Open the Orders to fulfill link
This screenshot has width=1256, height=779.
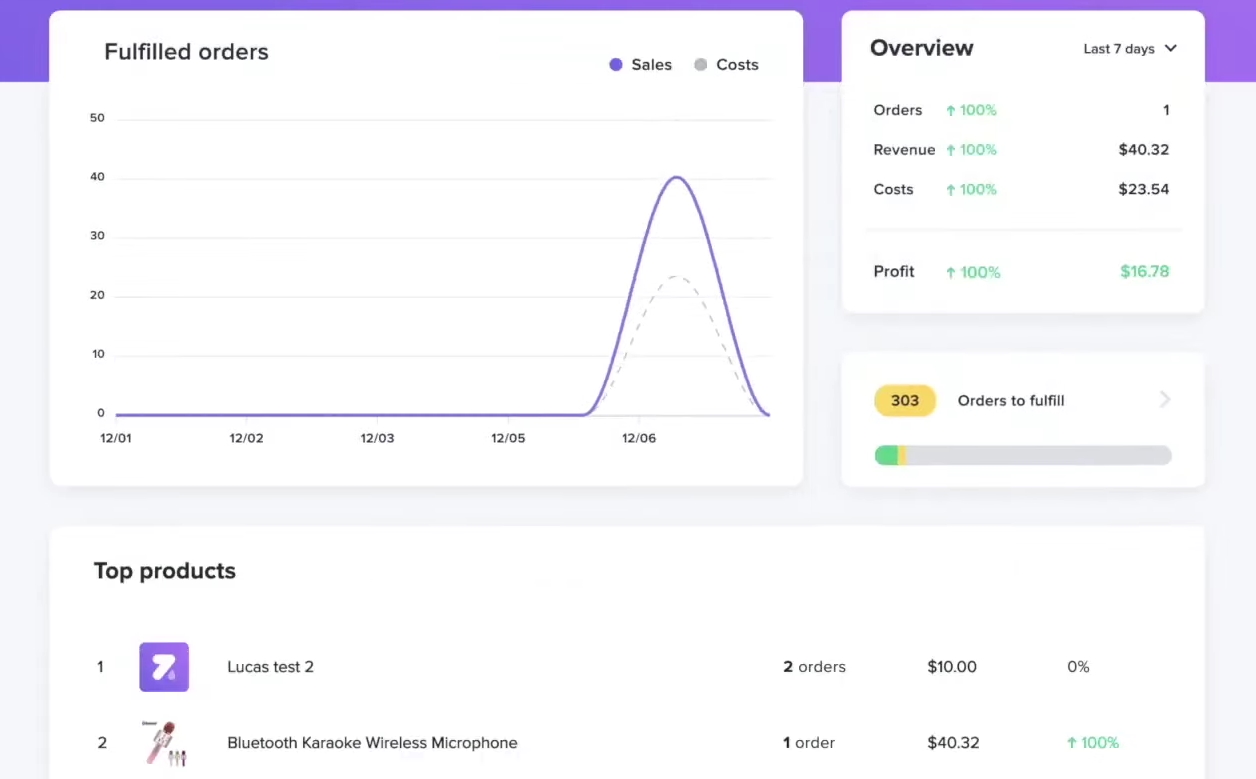(x=1011, y=401)
